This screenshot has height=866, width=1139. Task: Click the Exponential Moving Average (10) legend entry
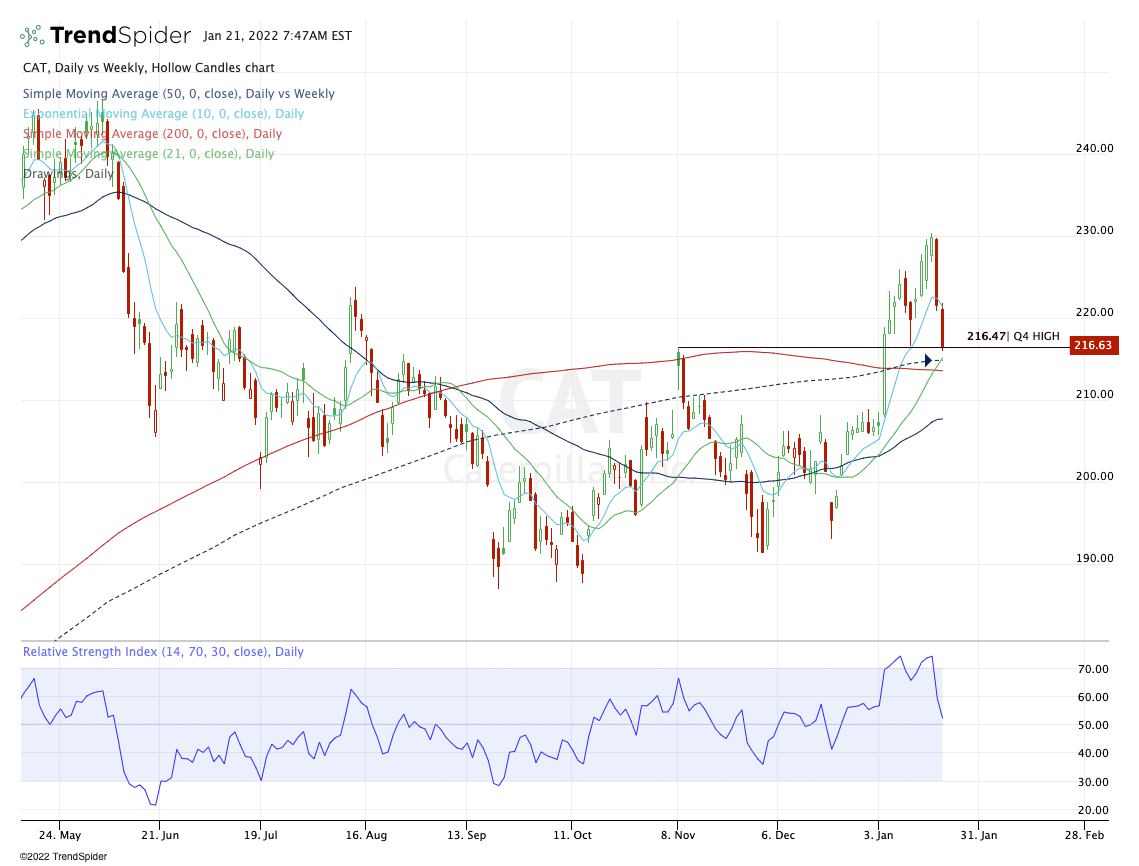(163, 114)
